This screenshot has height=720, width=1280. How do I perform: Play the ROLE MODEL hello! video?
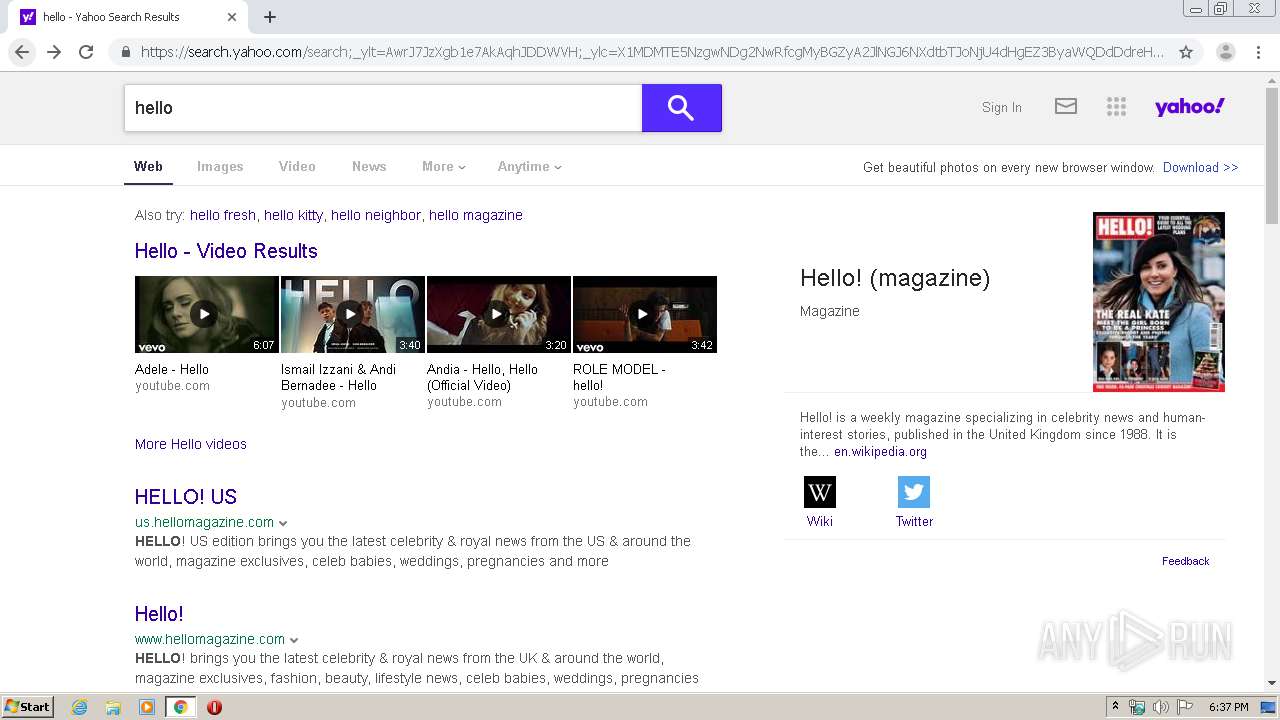[645, 314]
